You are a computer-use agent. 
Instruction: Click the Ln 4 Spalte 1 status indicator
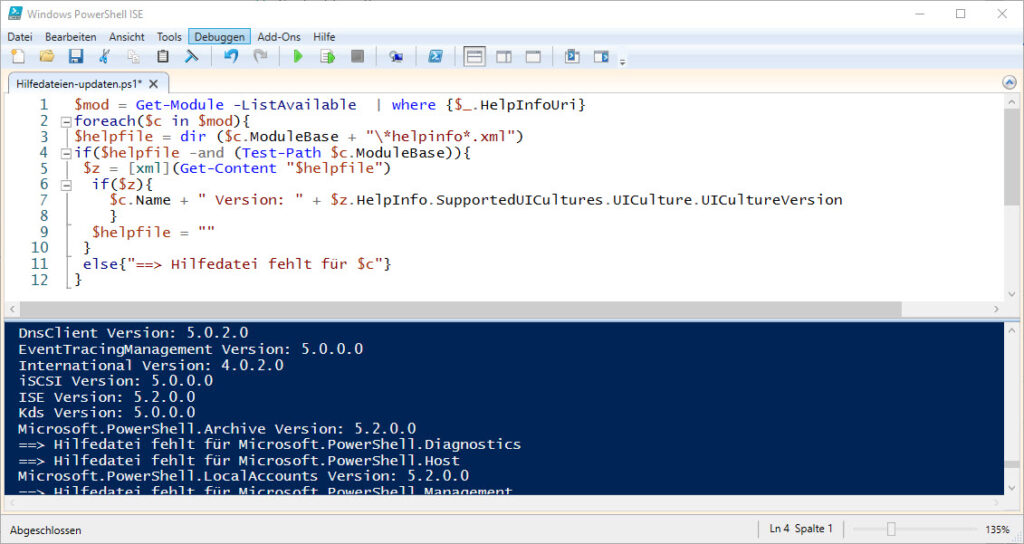[x=801, y=529]
